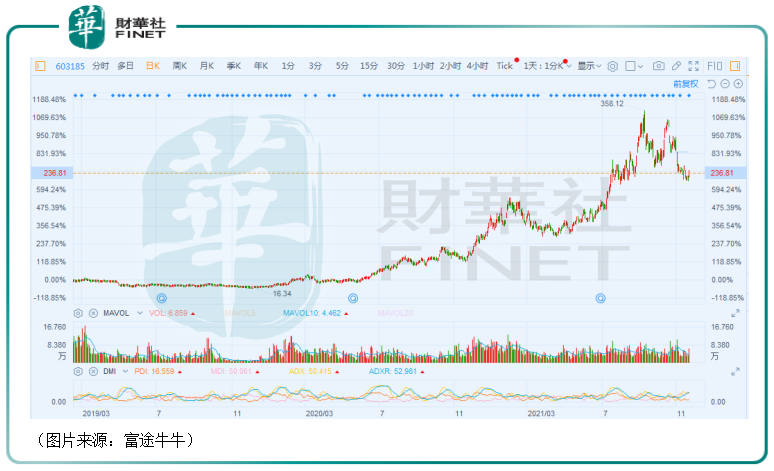This screenshot has height=471, width=774.
Task: Click the left 236.81 price tag
Action: pyautogui.click(x=52, y=173)
